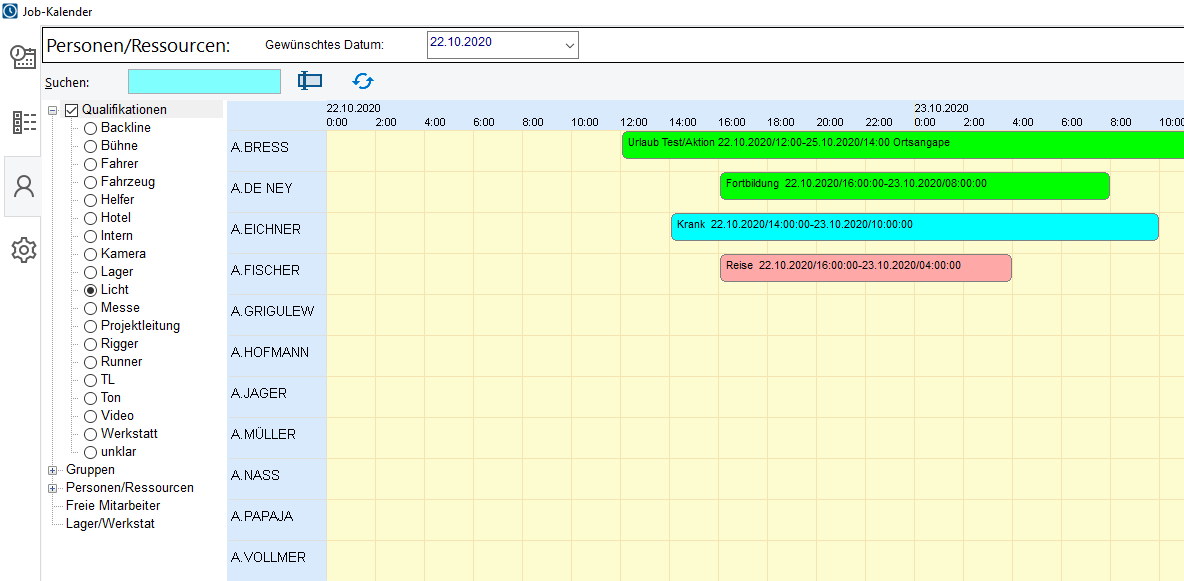
Task: Select Freie Mitarbeiter in the tree
Action: point(113,505)
